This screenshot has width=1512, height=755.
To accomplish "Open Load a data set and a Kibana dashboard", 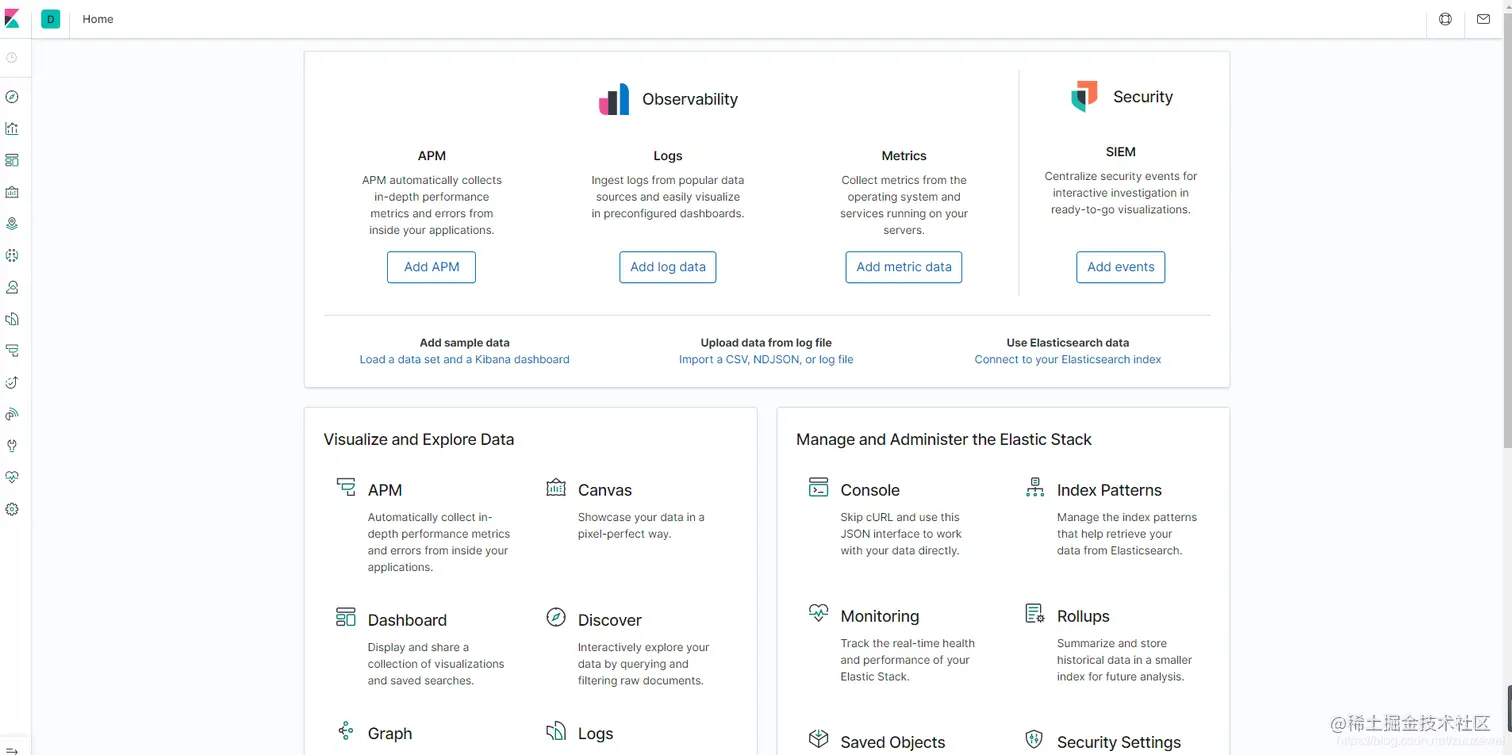I will (x=464, y=360).
